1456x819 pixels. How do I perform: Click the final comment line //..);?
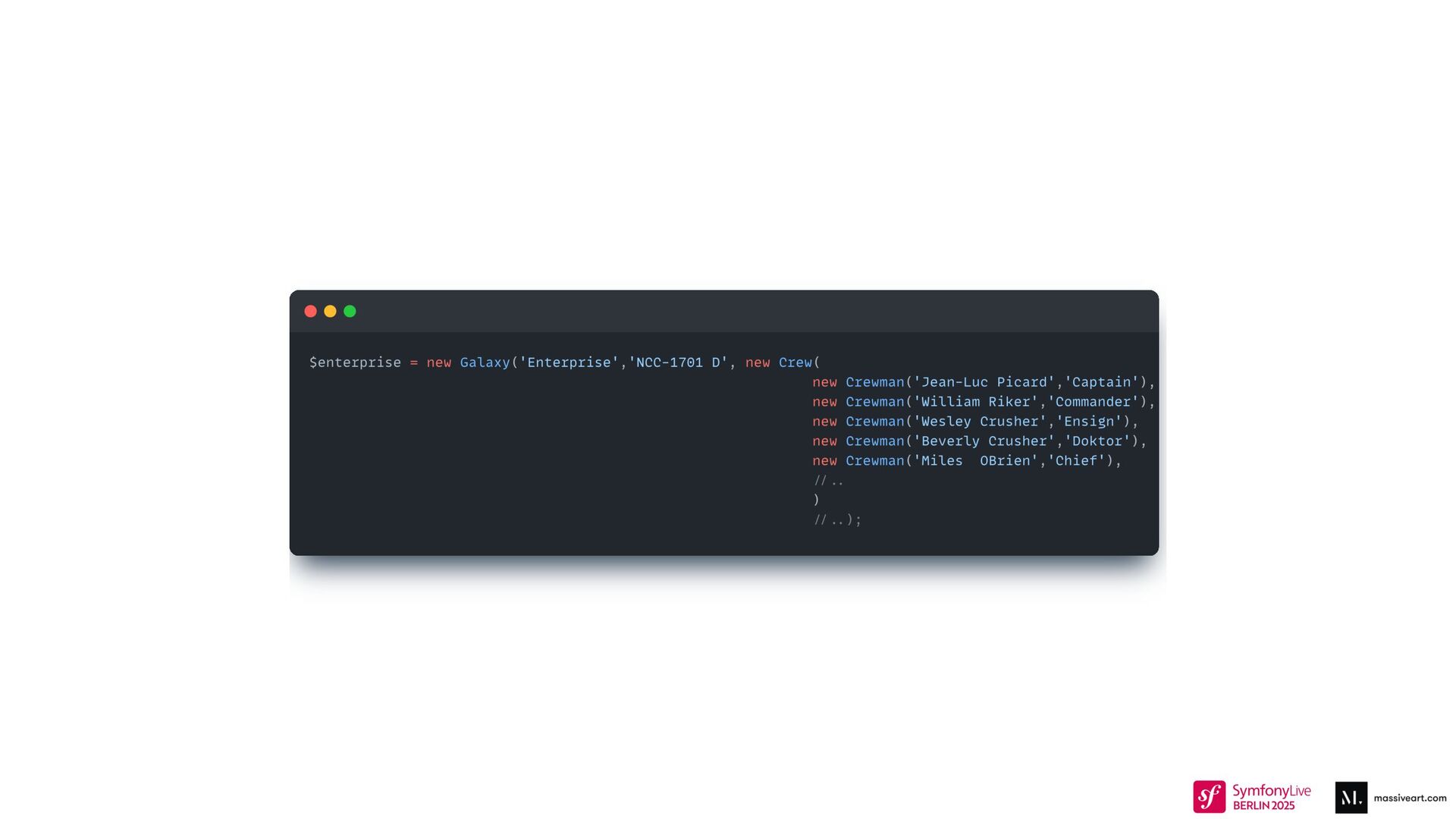pos(837,520)
